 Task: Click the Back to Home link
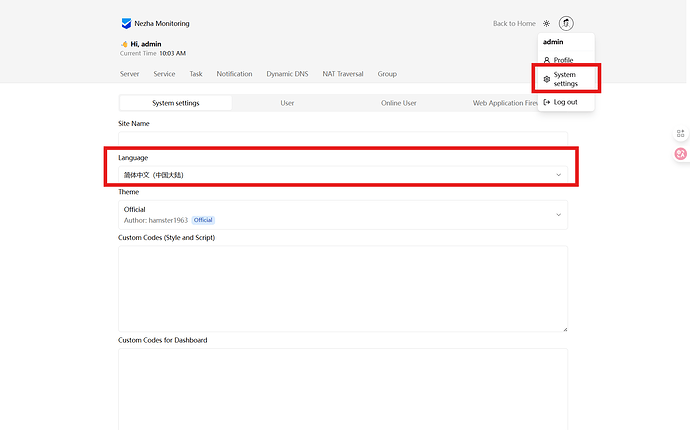[x=514, y=23]
